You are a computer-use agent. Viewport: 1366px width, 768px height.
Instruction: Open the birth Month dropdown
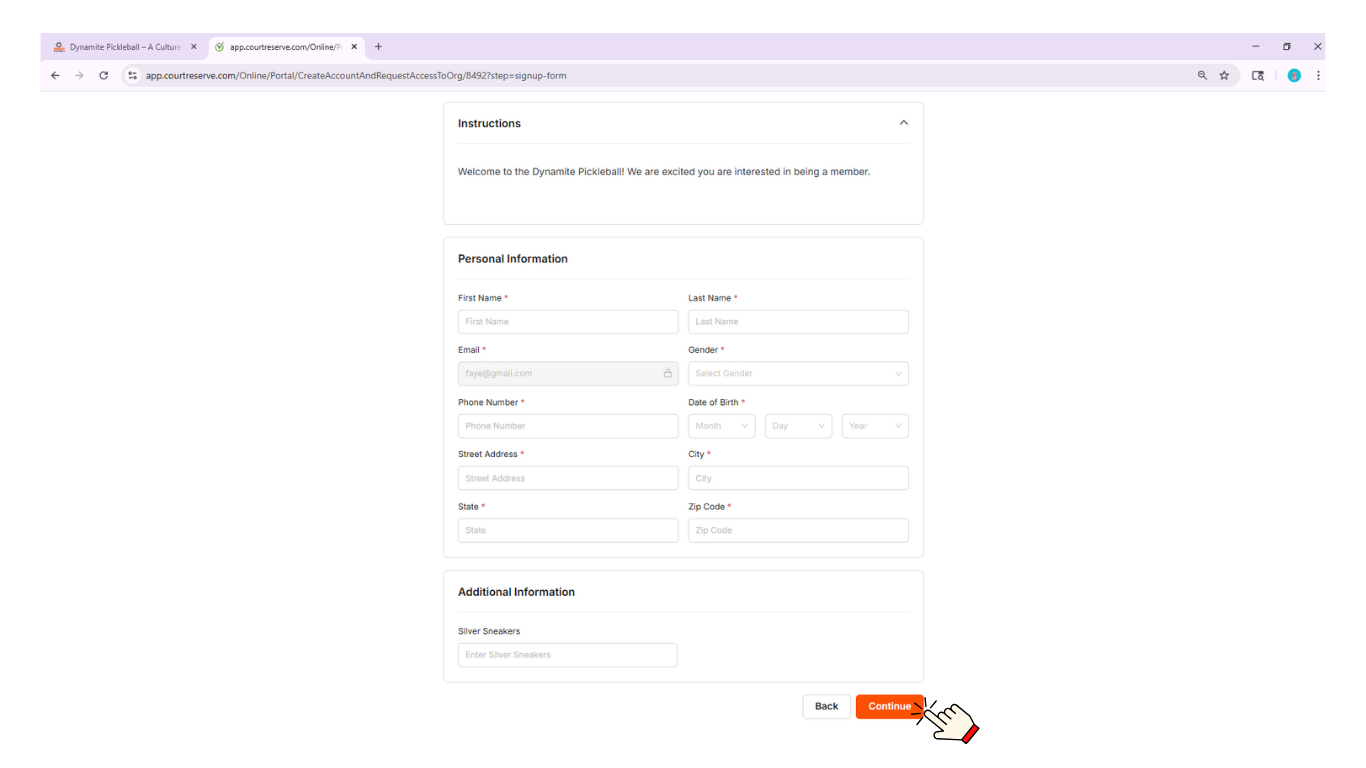point(721,426)
